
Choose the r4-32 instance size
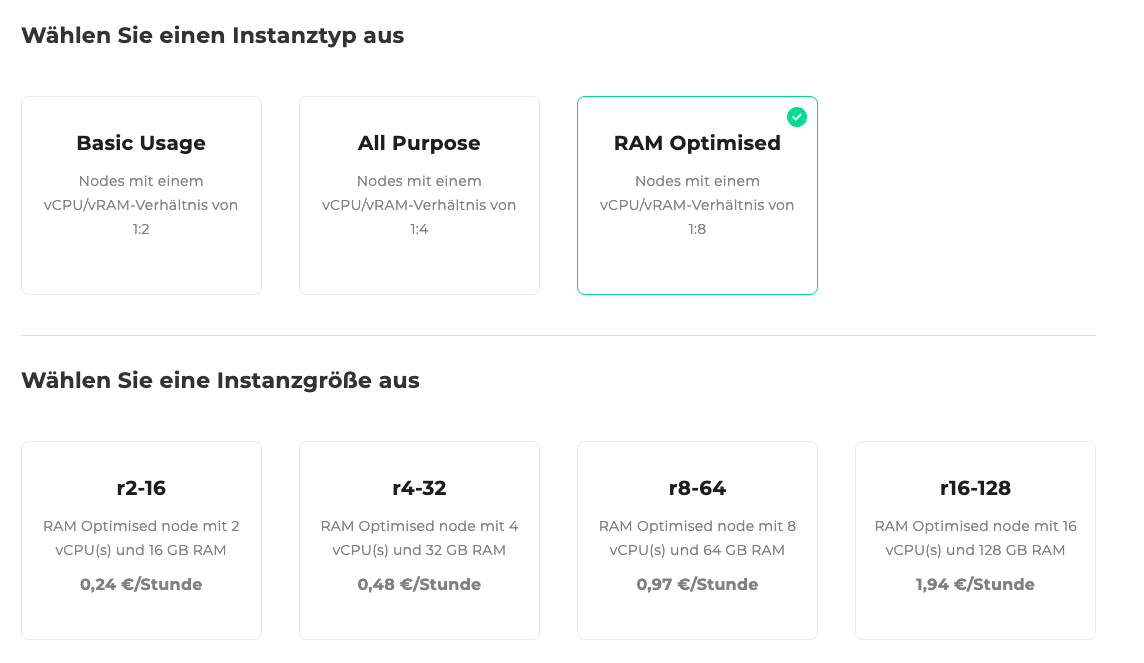[x=419, y=540]
